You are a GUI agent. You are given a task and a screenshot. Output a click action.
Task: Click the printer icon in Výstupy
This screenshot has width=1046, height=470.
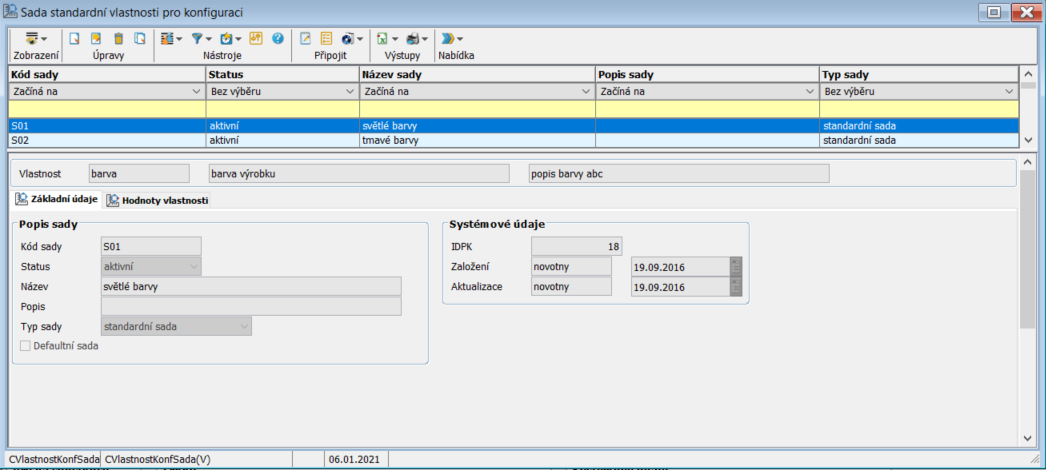(413, 38)
